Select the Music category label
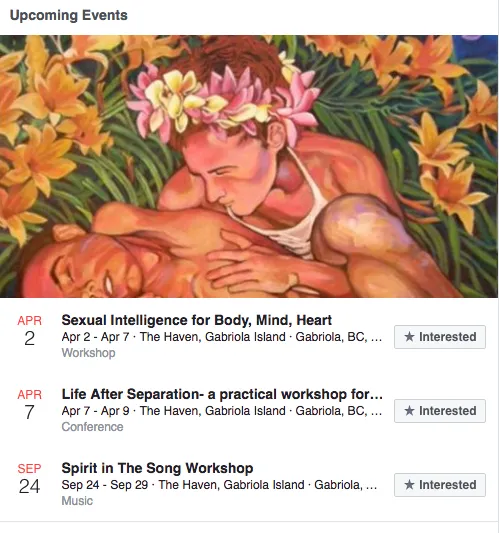The image size is (499, 533). pyautogui.click(x=77, y=501)
